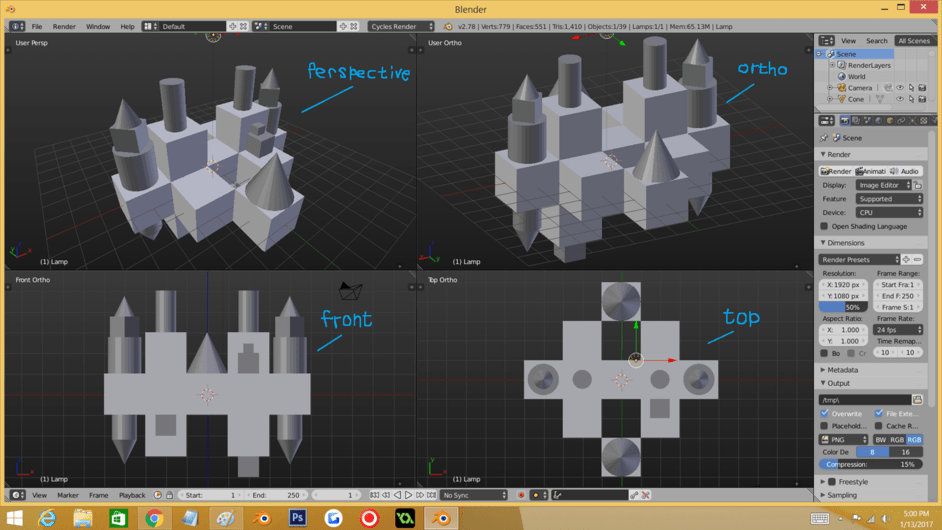Open the Render menu in top bar
This screenshot has height=530, width=942.
[x=64, y=27]
